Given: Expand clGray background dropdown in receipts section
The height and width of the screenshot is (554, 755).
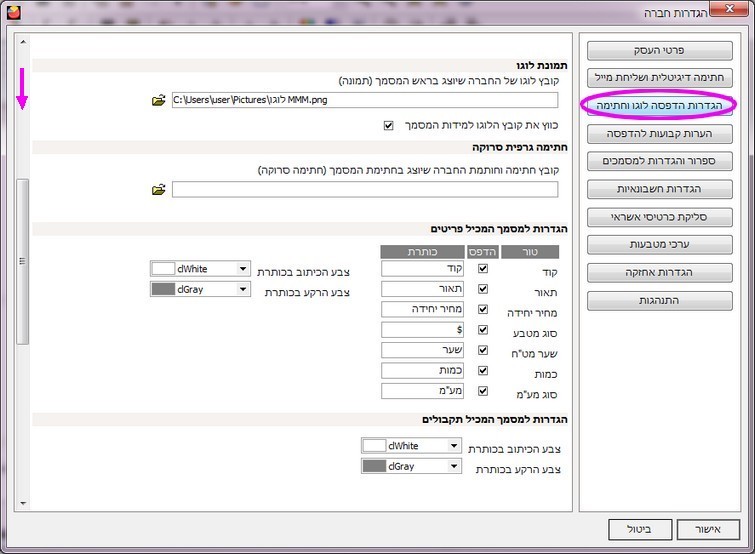Looking at the screenshot, I should [454, 466].
